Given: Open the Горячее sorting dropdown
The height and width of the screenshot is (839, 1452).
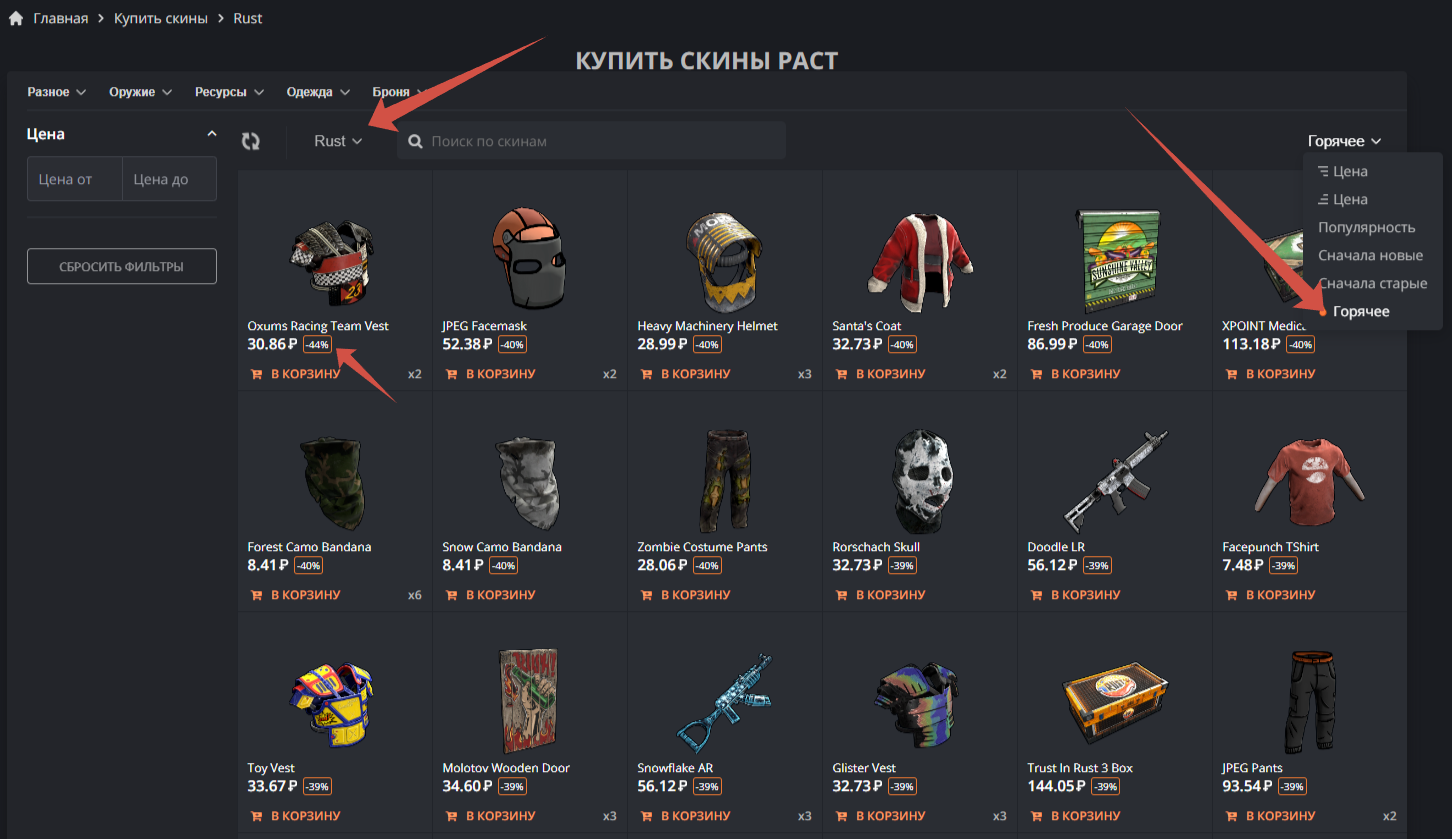Looking at the screenshot, I should [1345, 141].
